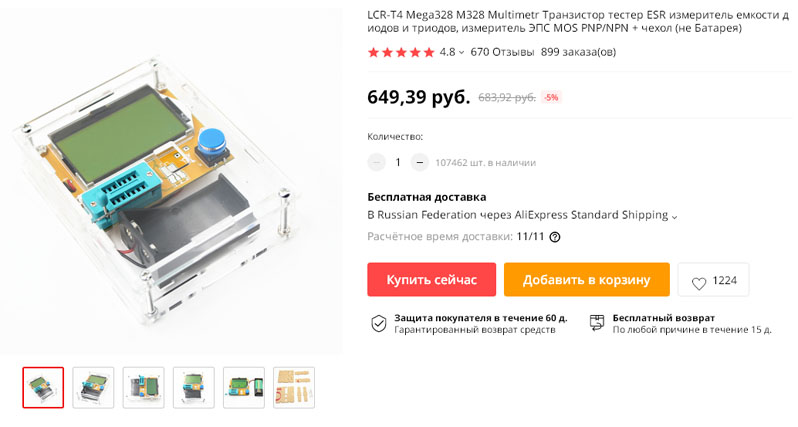Click the Купить сейчас button

pos(432,279)
